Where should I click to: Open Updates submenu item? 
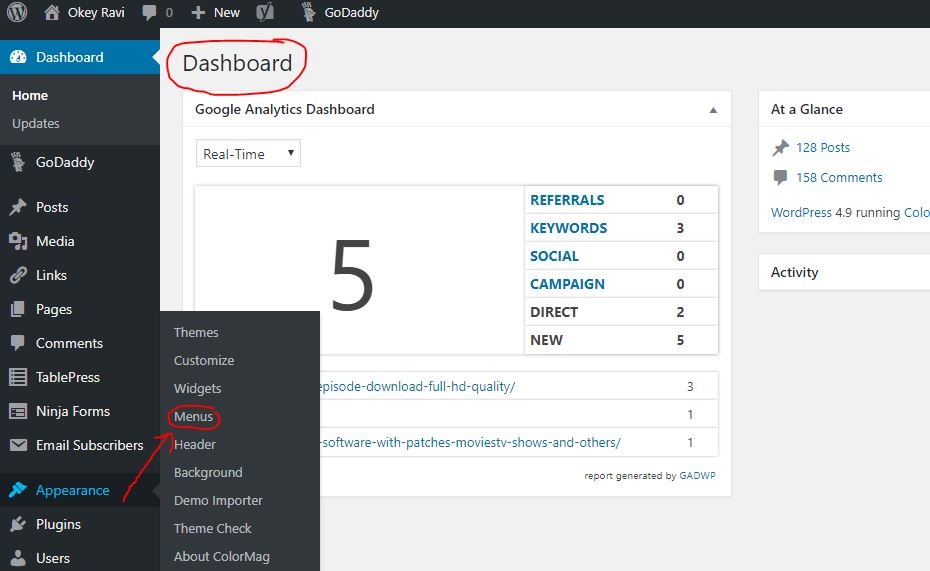coord(36,123)
